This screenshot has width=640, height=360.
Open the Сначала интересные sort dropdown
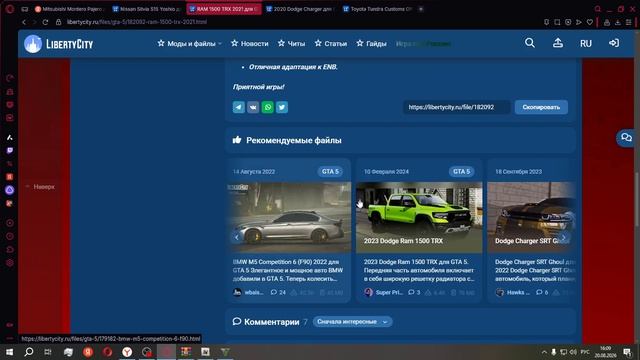[353, 322]
